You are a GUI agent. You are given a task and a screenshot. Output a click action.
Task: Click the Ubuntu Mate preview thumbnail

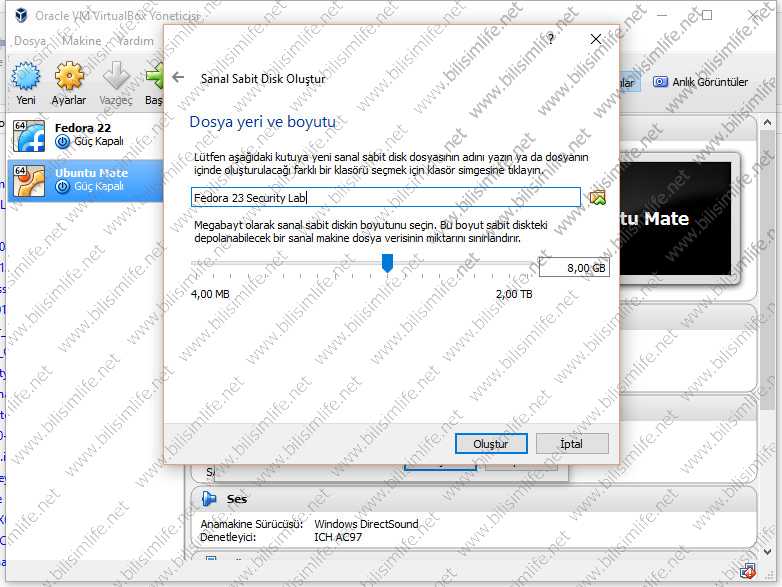(x=675, y=218)
